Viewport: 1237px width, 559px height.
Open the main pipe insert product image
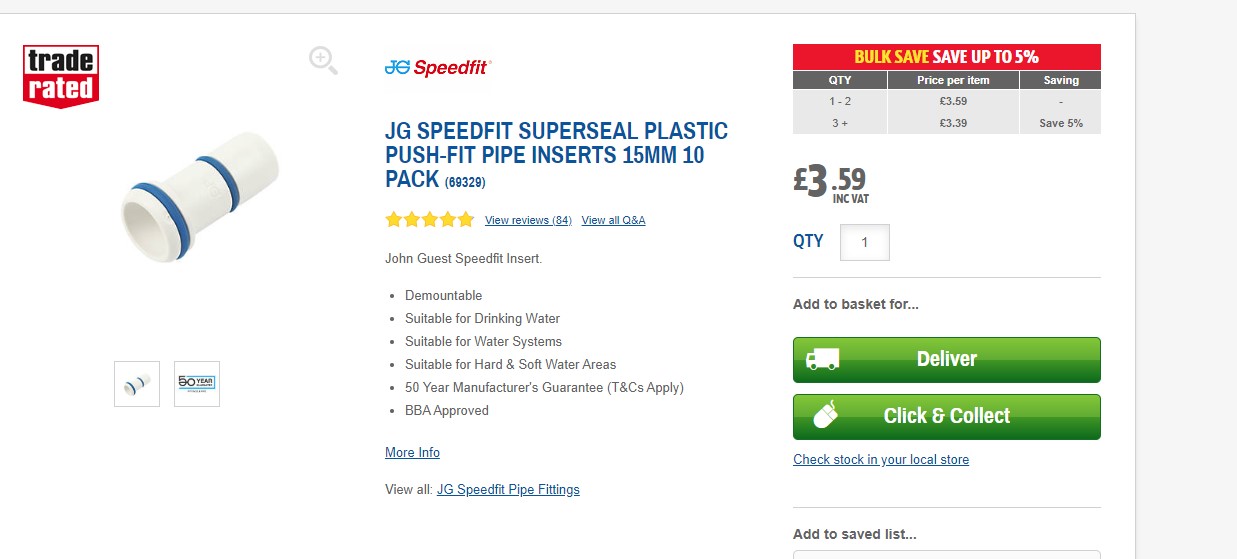coord(200,196)
